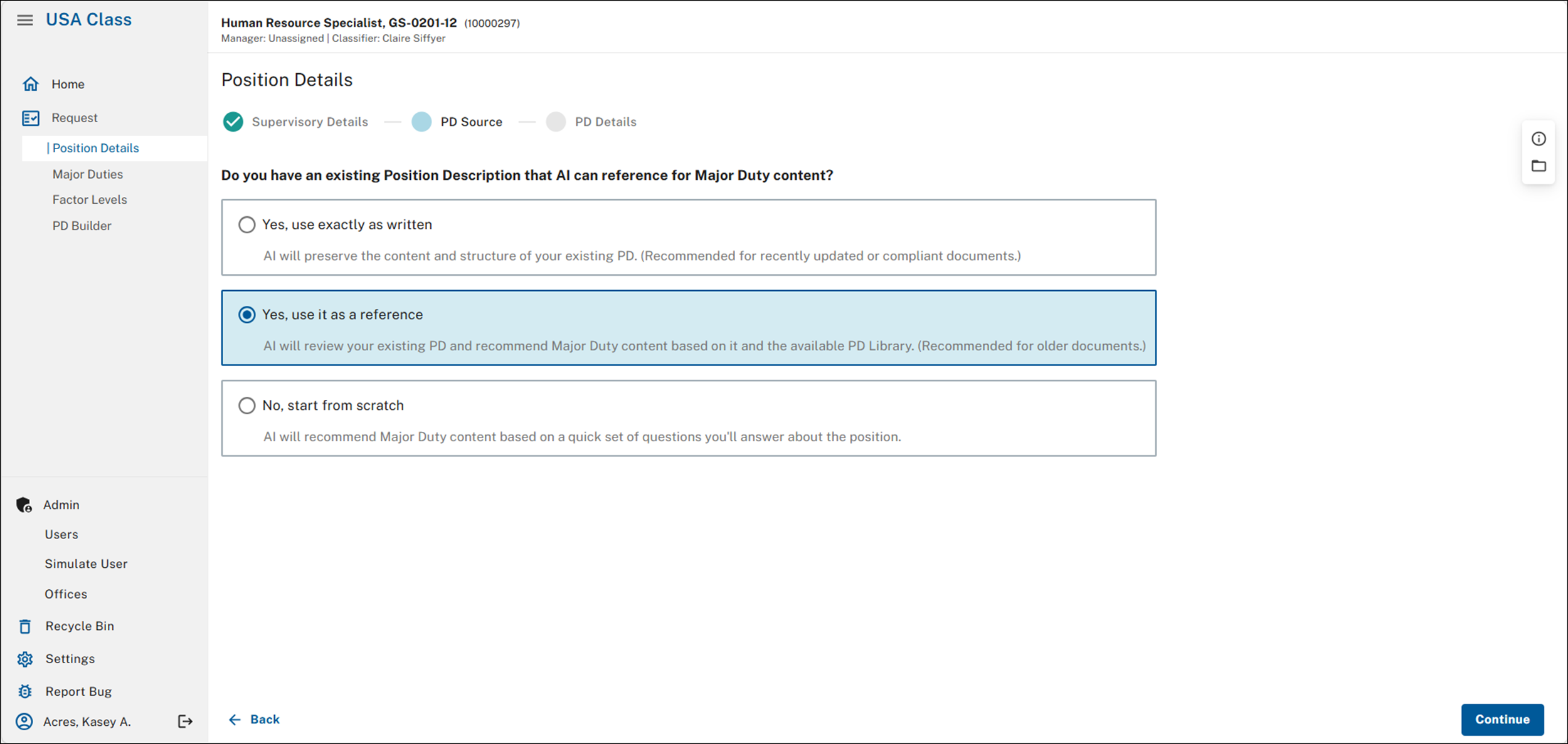Click the user profile avatar icon

coord(24,721)
